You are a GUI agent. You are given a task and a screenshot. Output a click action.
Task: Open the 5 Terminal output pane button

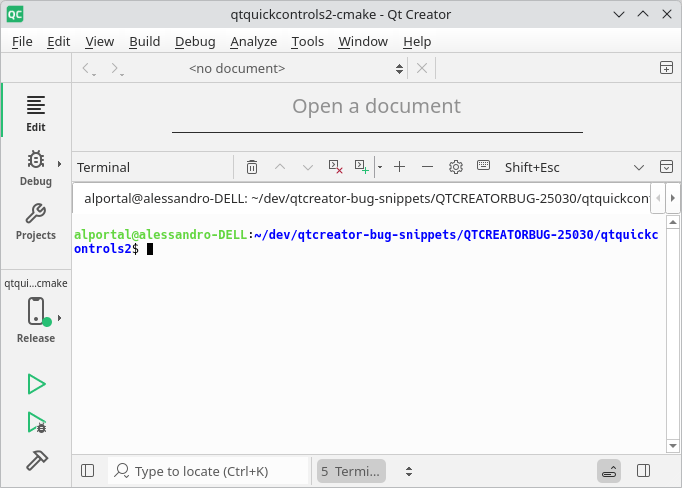pyautogui.click(x=351, y=471)
